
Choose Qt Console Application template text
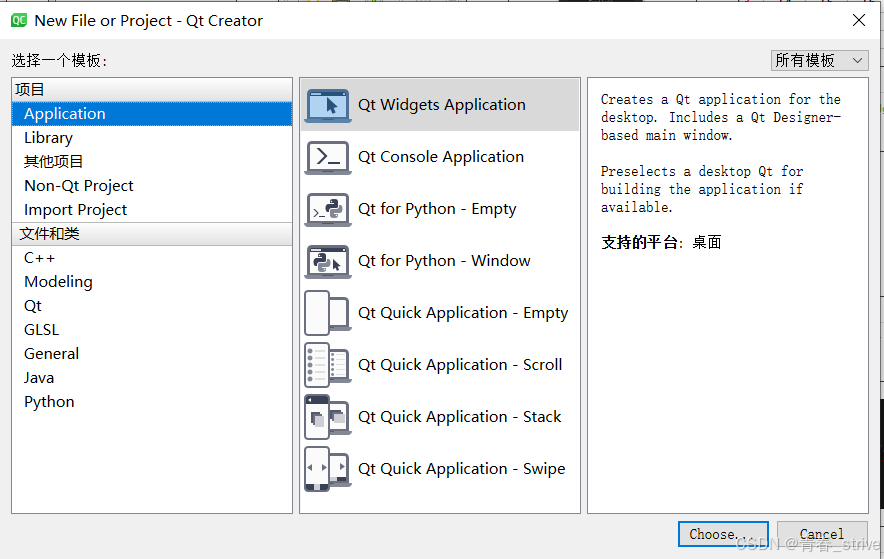click(441, 157)
